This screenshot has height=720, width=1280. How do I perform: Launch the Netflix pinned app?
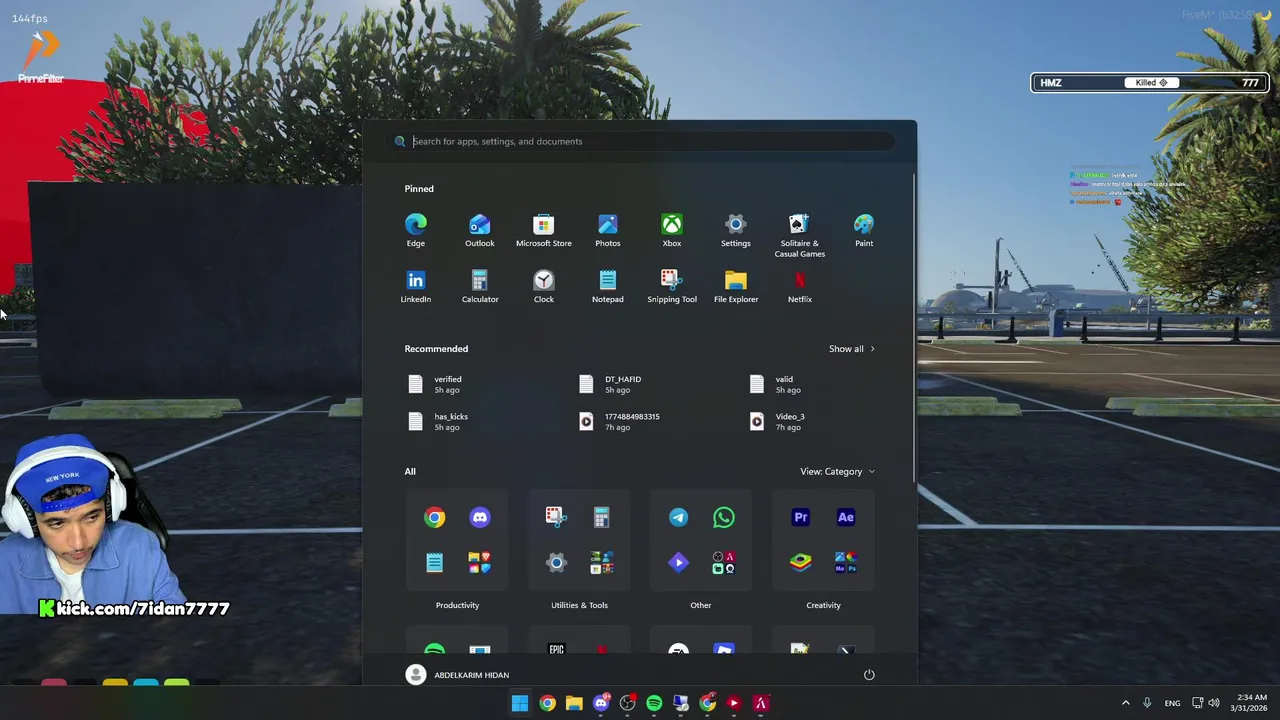(x=799, y=287)
